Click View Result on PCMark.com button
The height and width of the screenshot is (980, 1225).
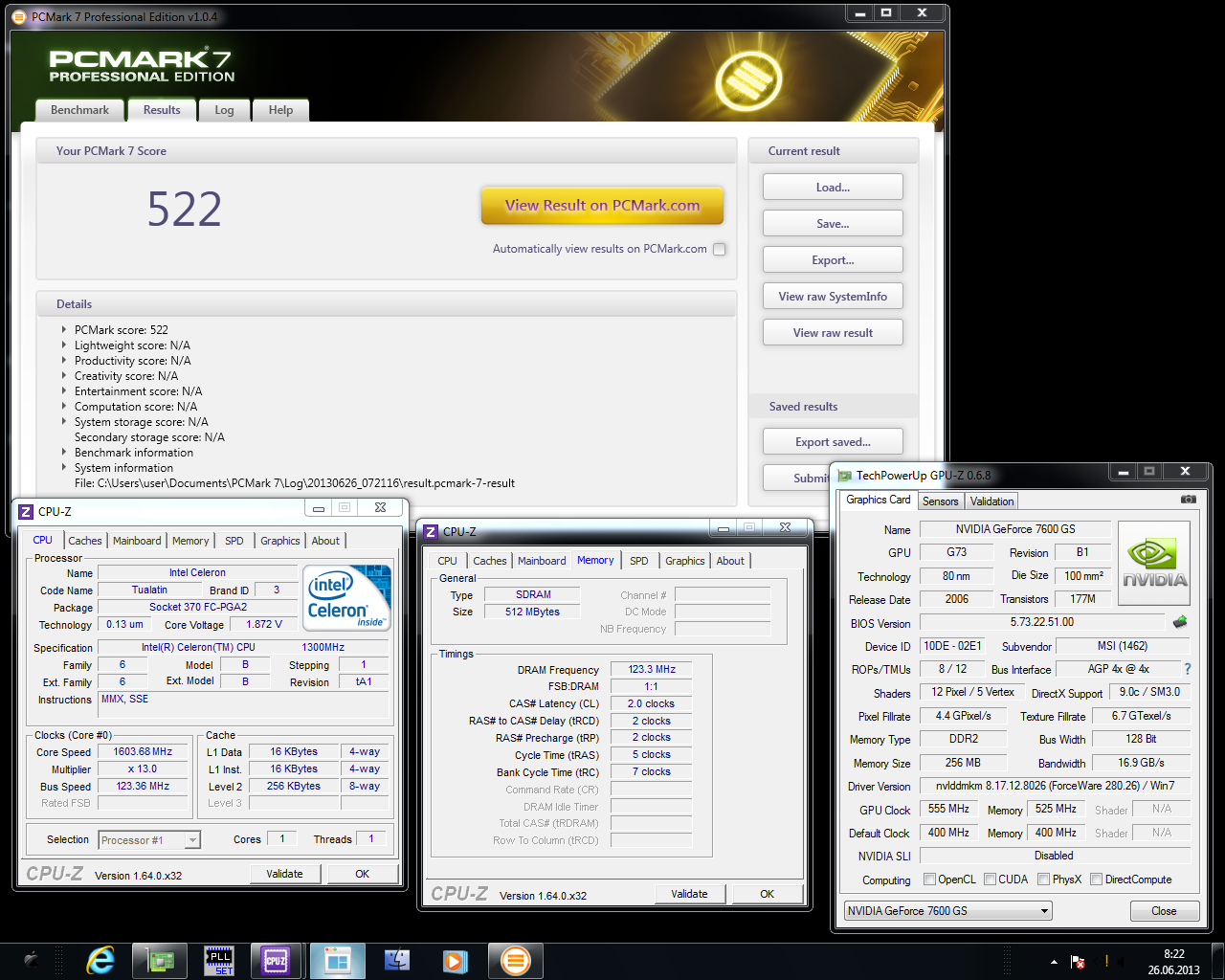(x=602, y=205)
